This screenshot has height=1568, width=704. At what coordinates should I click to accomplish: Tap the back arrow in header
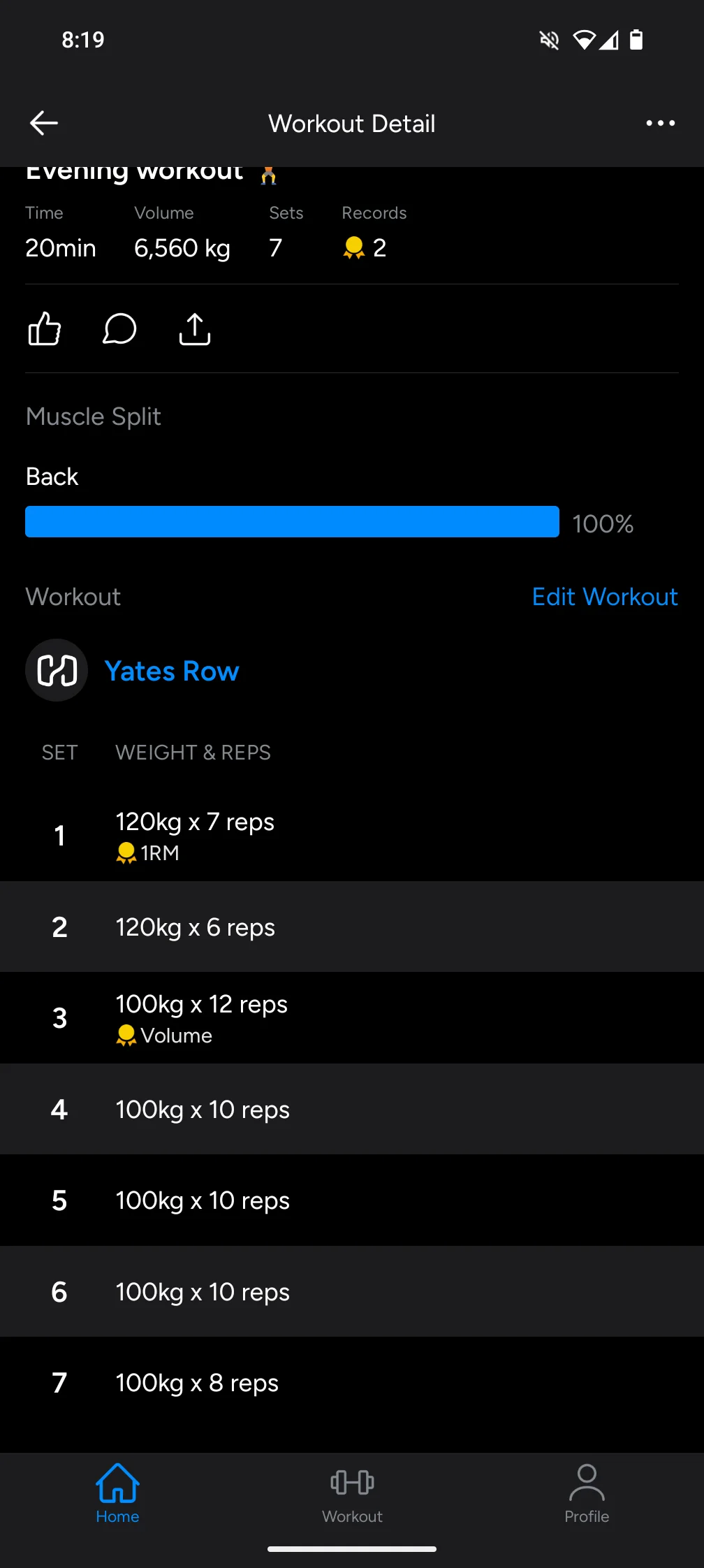[43, 123]
